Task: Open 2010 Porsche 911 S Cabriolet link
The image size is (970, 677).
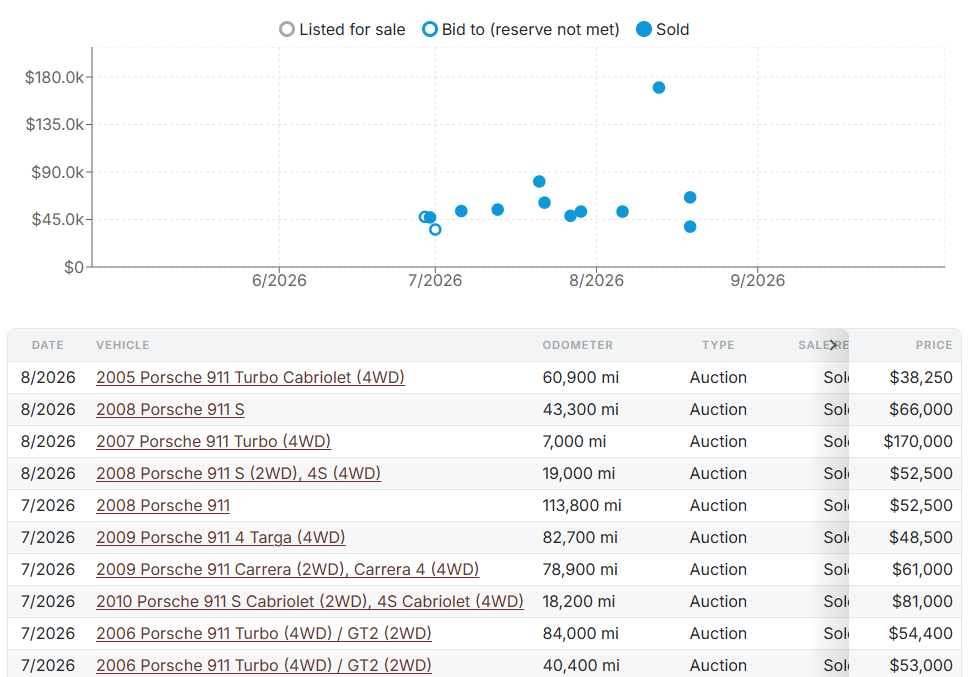Action: [x=309, y=602]
